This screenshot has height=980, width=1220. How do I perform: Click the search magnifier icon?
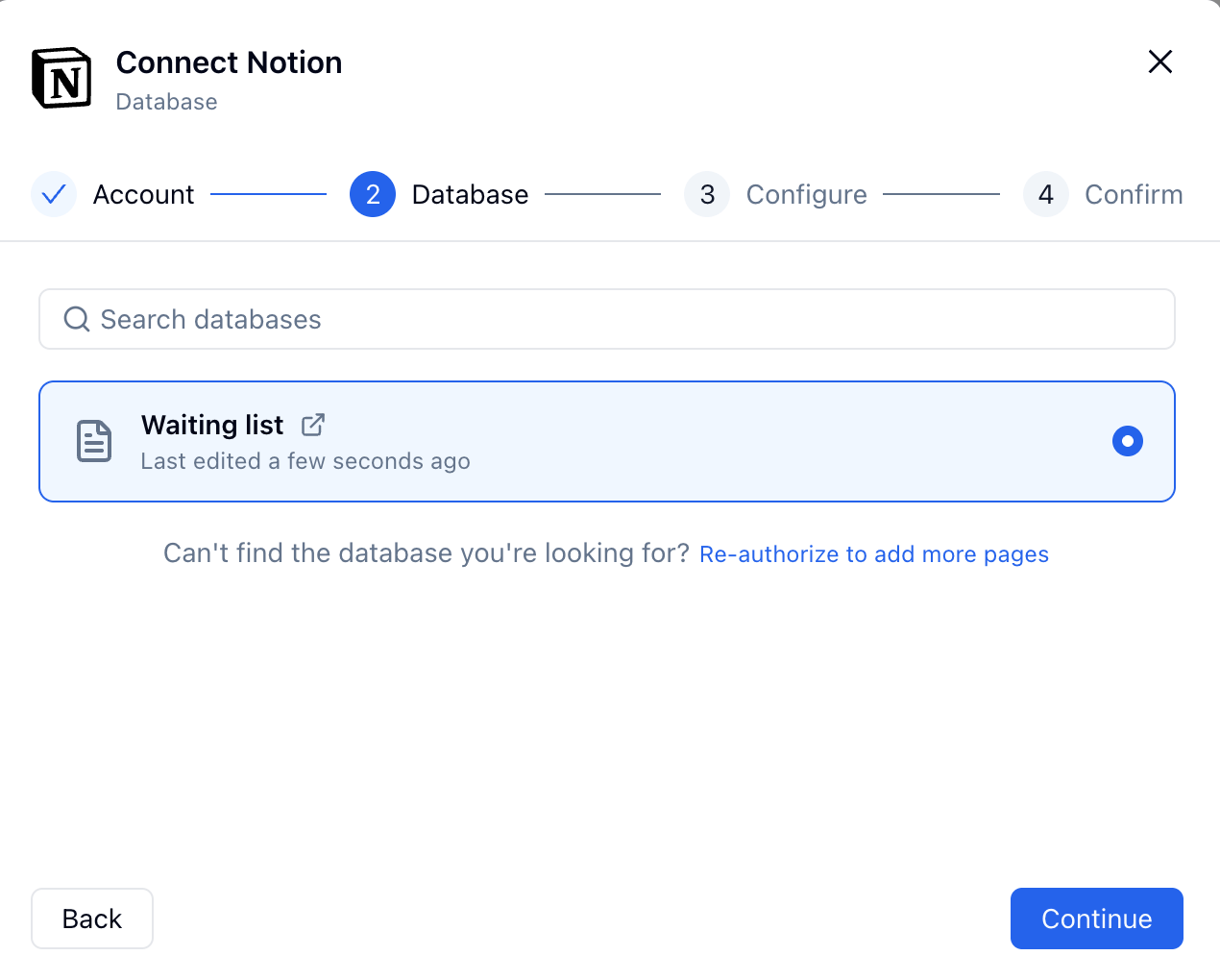[77, 319]
